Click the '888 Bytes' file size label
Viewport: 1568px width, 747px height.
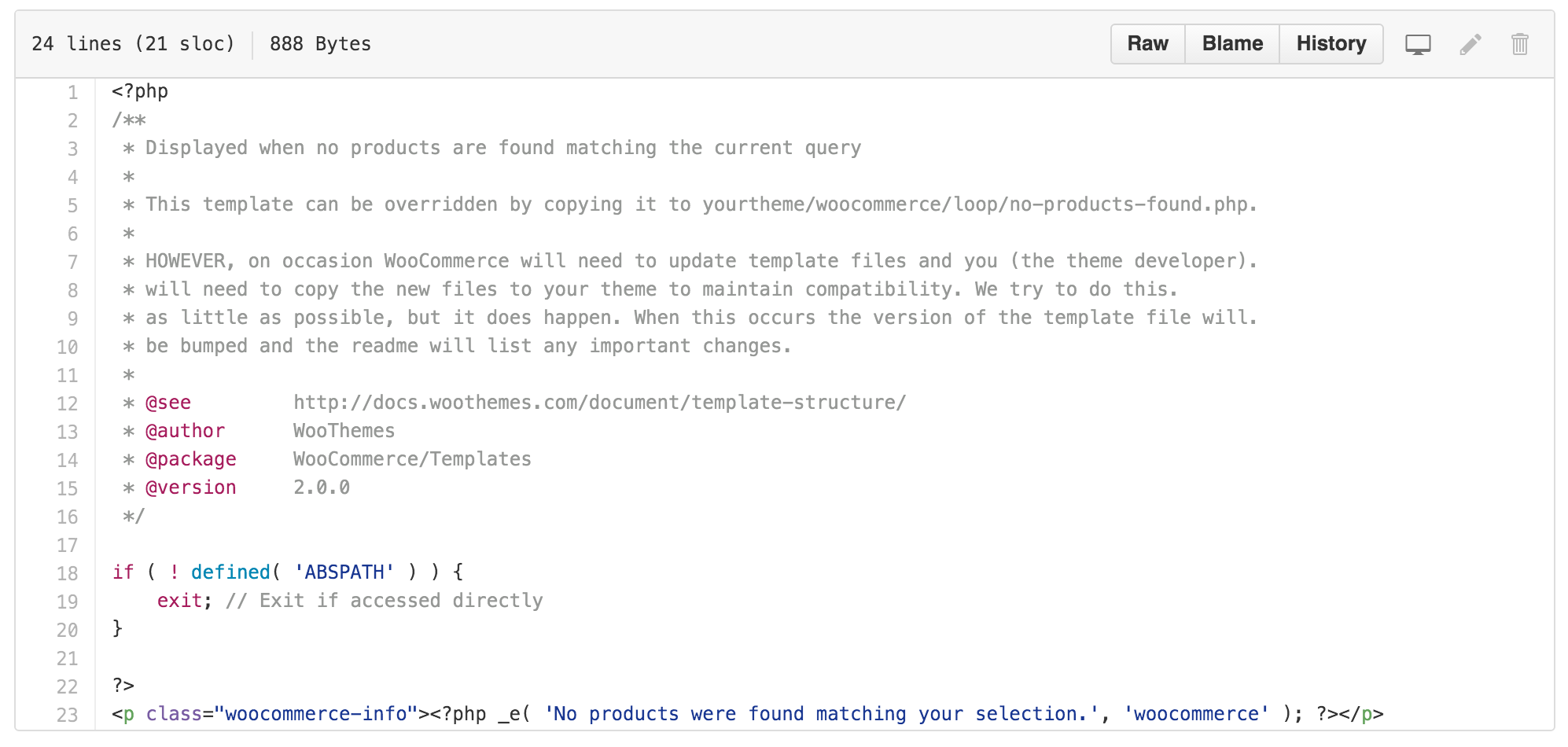click(320, 43)
